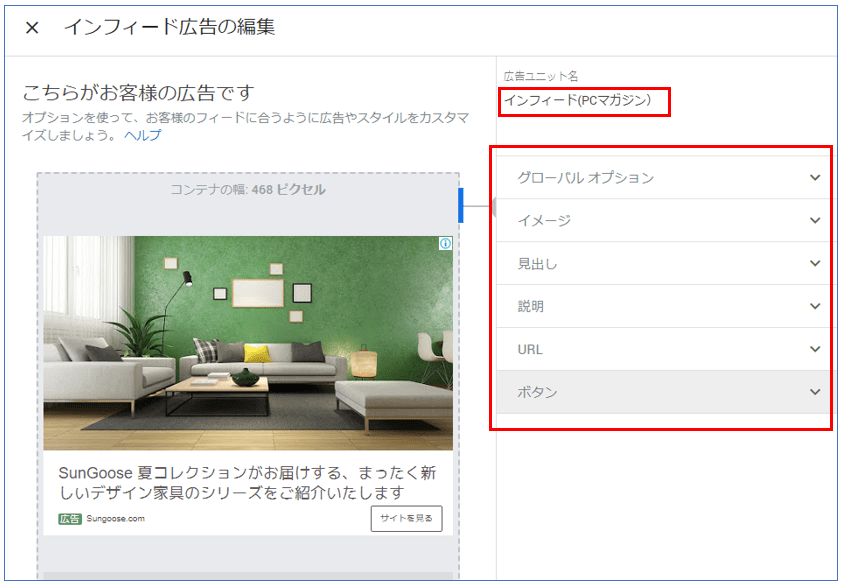Expand the グローバル オプション section

663,178
